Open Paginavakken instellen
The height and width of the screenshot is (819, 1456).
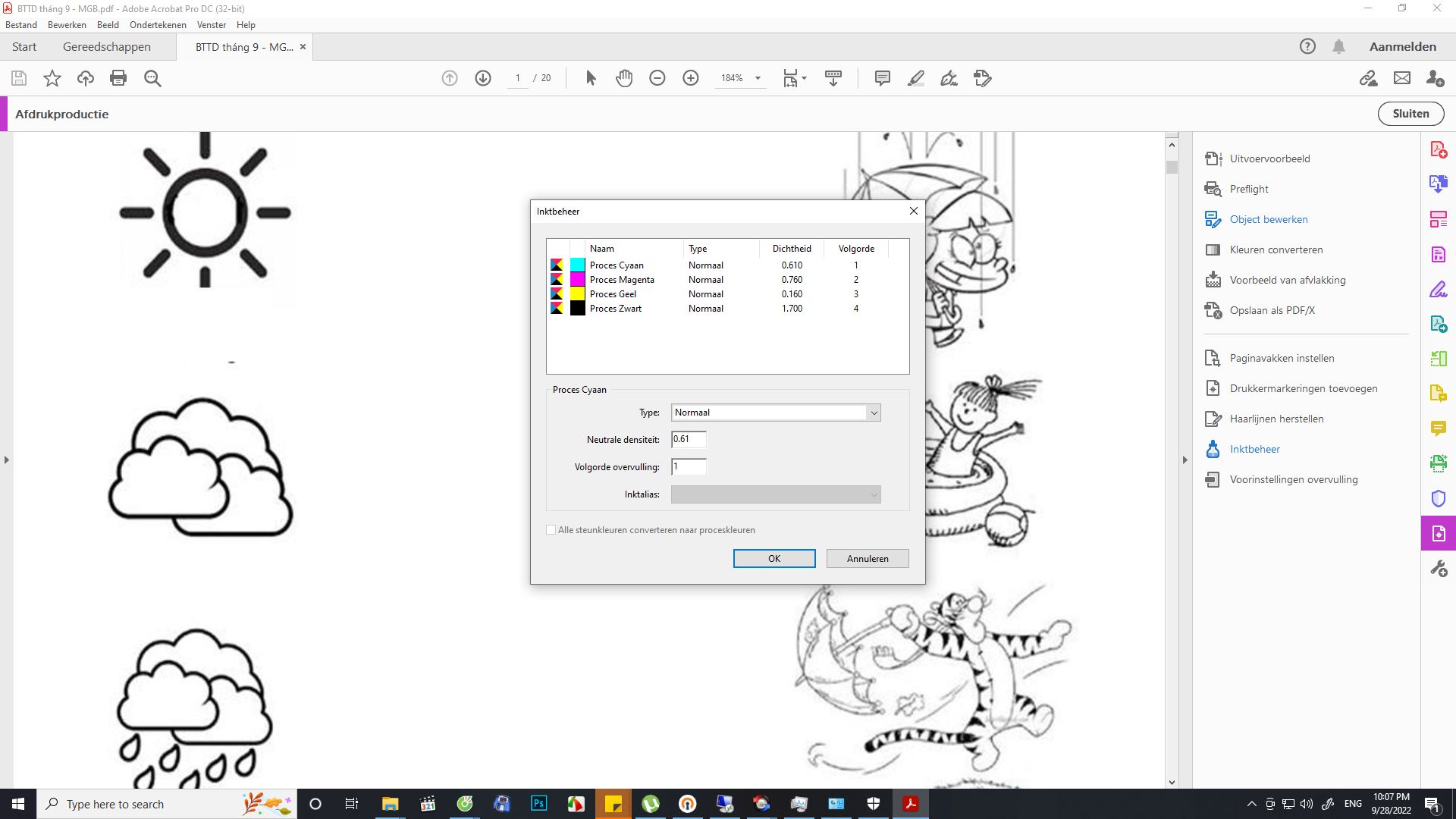(1282, 357)
